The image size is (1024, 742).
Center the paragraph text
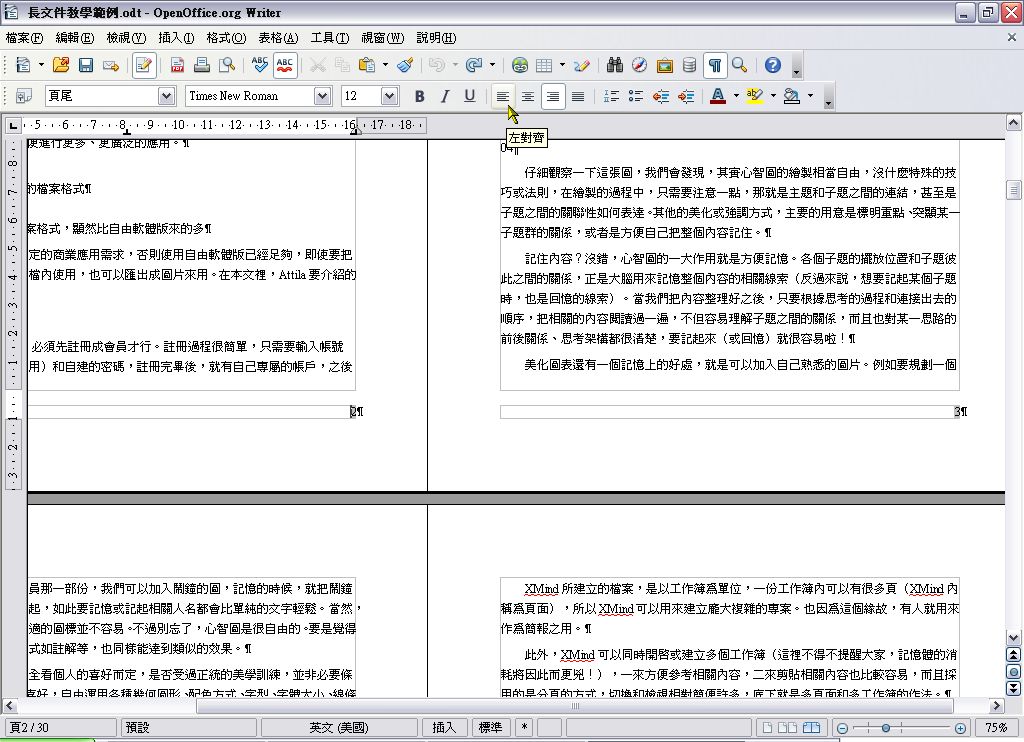tap(528, 96)
